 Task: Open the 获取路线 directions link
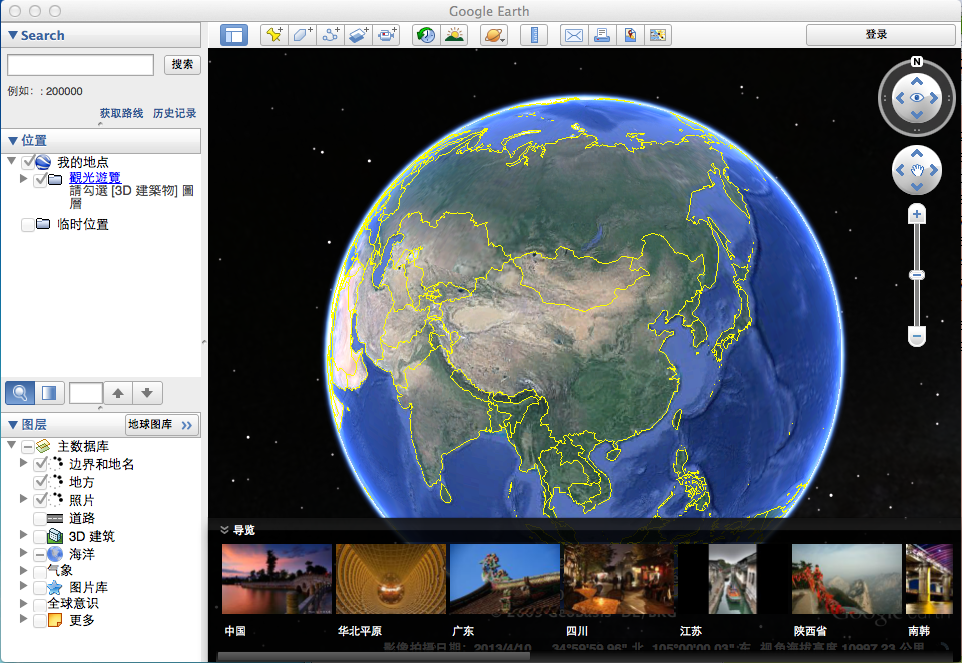point(121,113)
